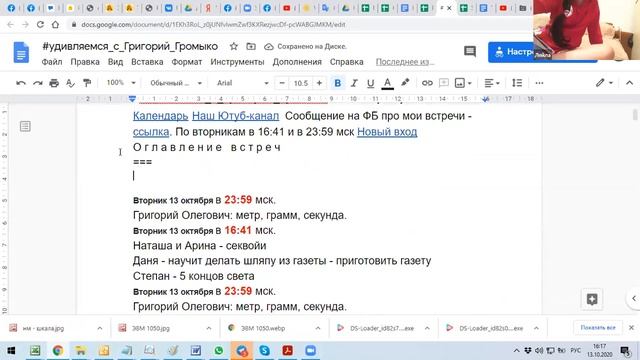Open Excel from the taskbar
The image size is (640, 360).
click(x=35, y=351)
